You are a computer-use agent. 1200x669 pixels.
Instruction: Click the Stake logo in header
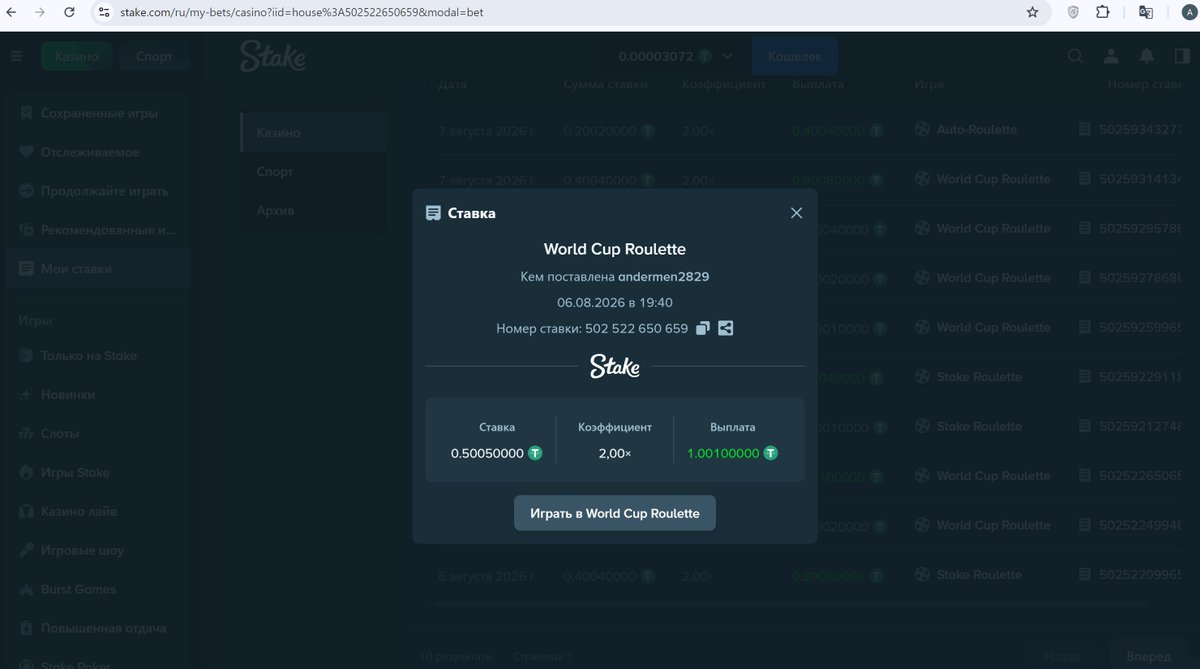point(273,56)
